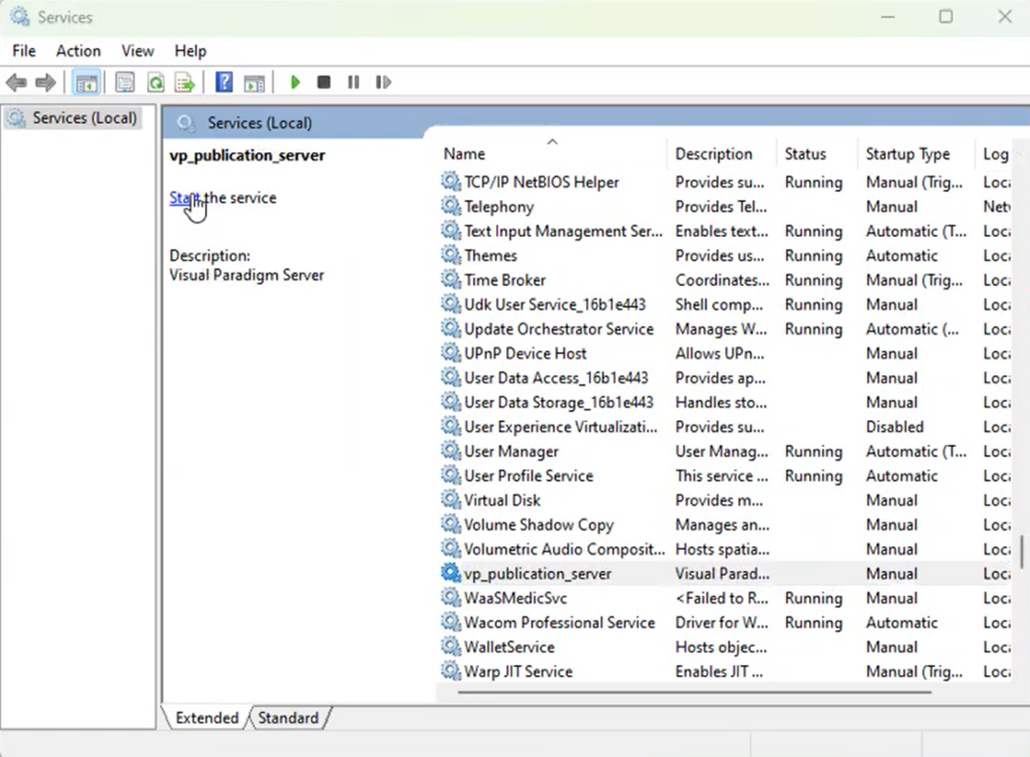Toggle the console tree visibility
This screenshot has width=1030, height=757.
pyautogui.click(x=87, y=82)
